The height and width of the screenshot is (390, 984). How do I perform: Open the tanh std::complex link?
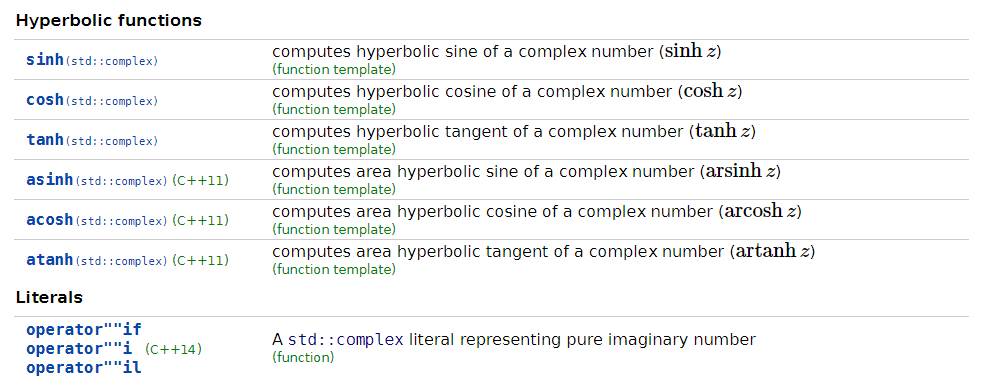(92, 140)
